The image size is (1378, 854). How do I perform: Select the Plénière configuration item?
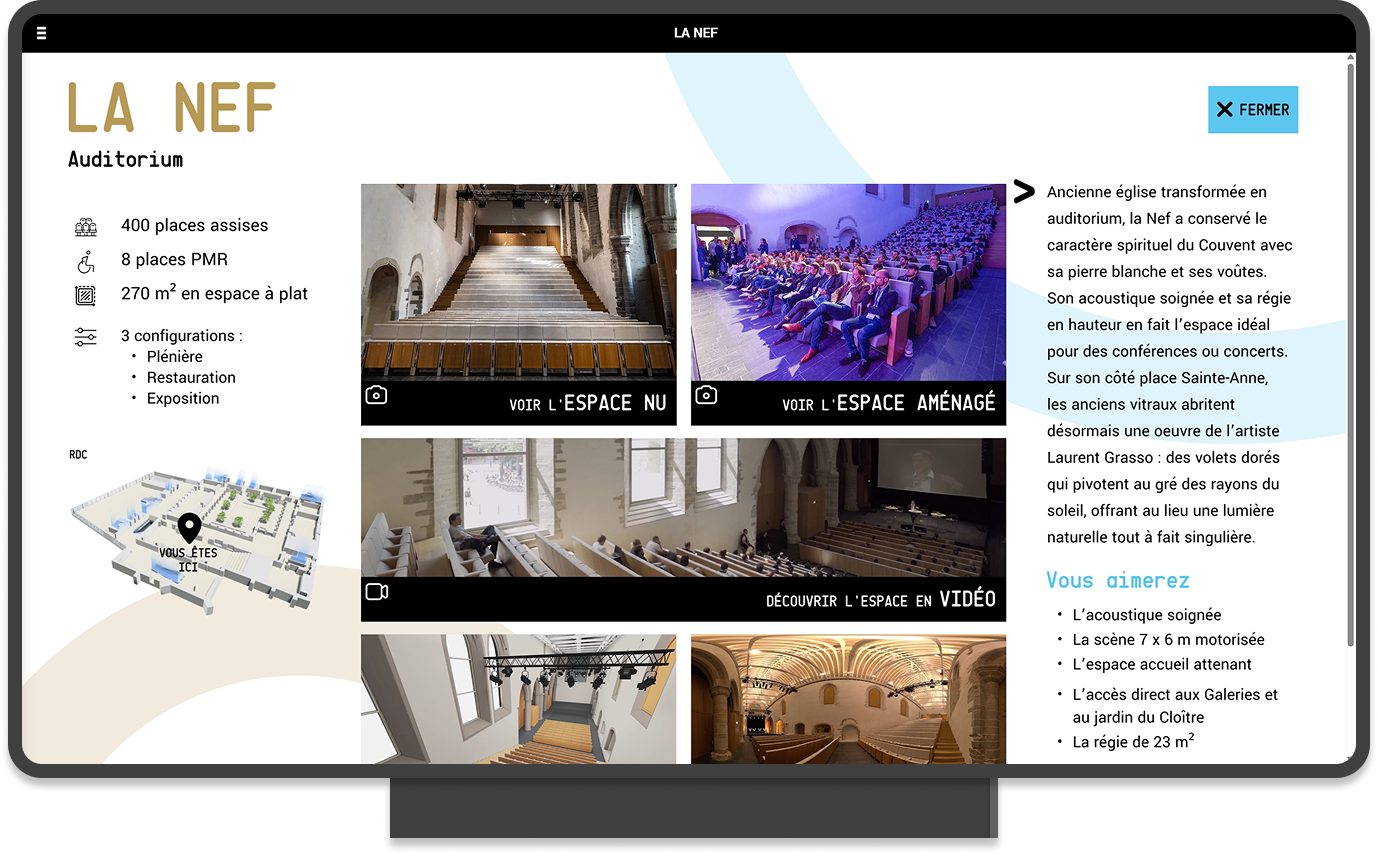click(x=174, y=357)
